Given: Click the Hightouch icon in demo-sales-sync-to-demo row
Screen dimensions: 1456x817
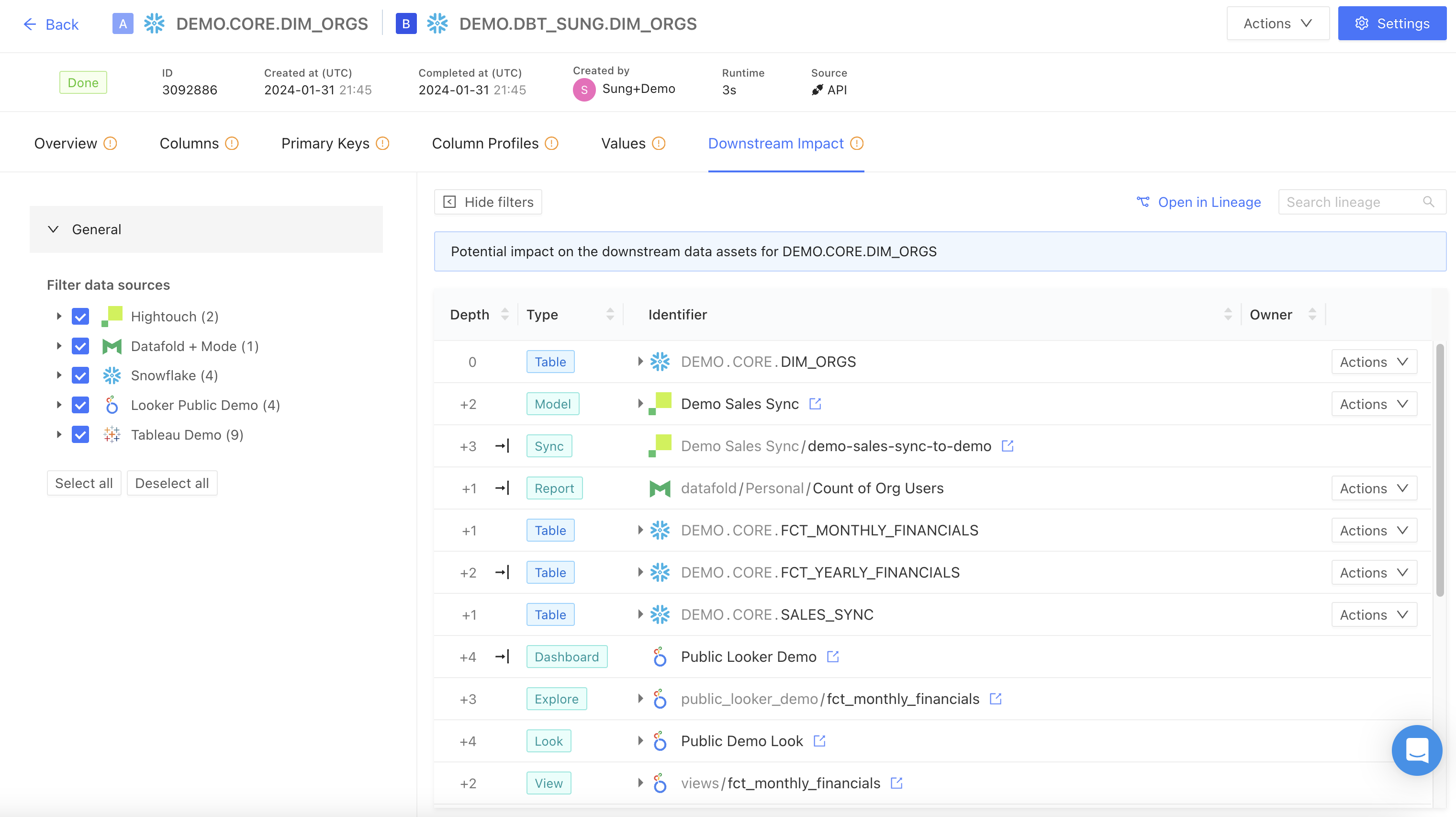Looking at the screenshot, I should (x=660, y=445).
